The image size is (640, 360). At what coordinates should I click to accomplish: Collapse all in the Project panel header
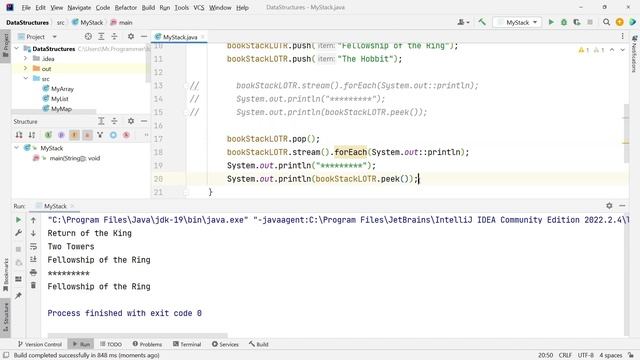click(x=114, y=37)
